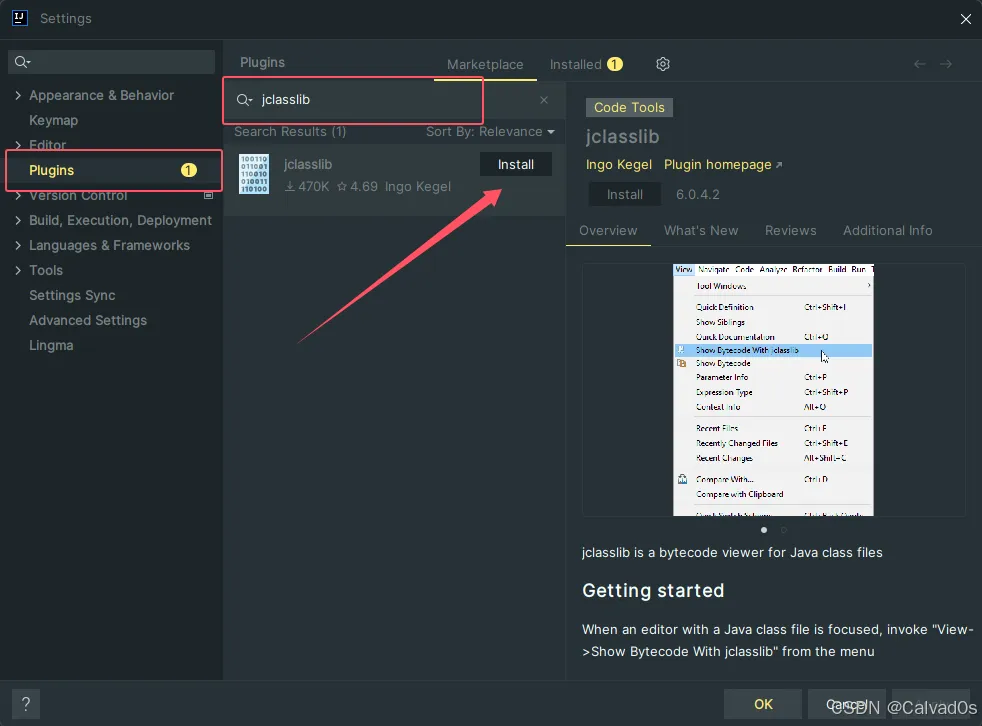Click the 470K downloads count

[x=313, y=187]
